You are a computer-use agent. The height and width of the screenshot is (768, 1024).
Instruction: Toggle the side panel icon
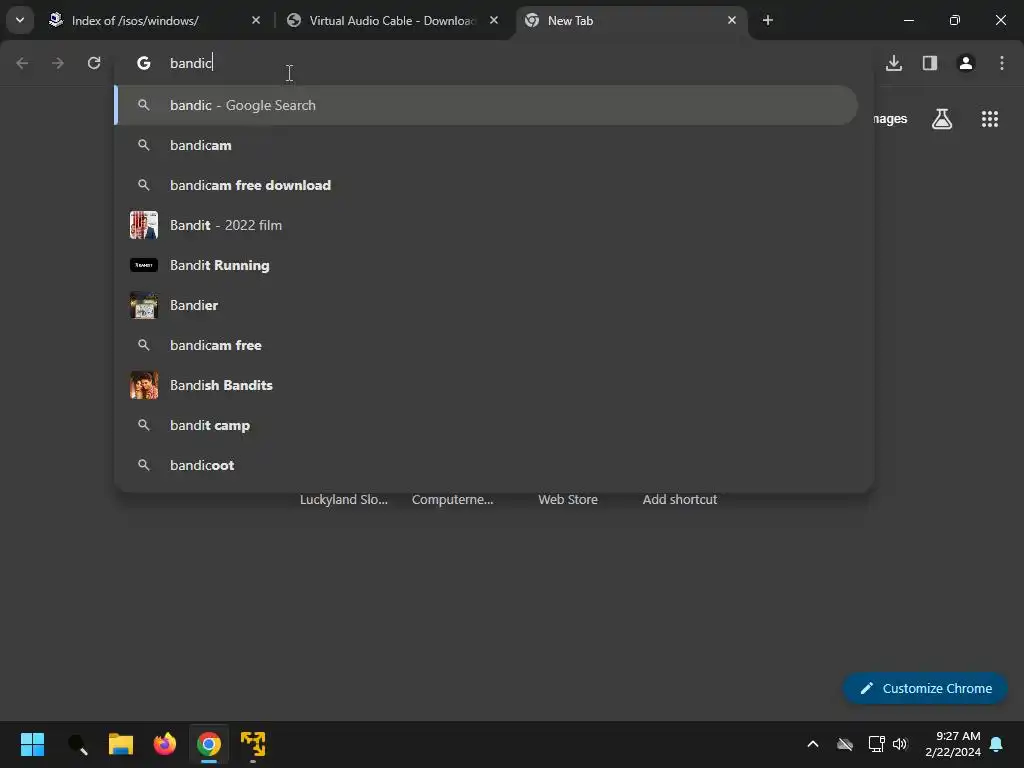[930, 63]
